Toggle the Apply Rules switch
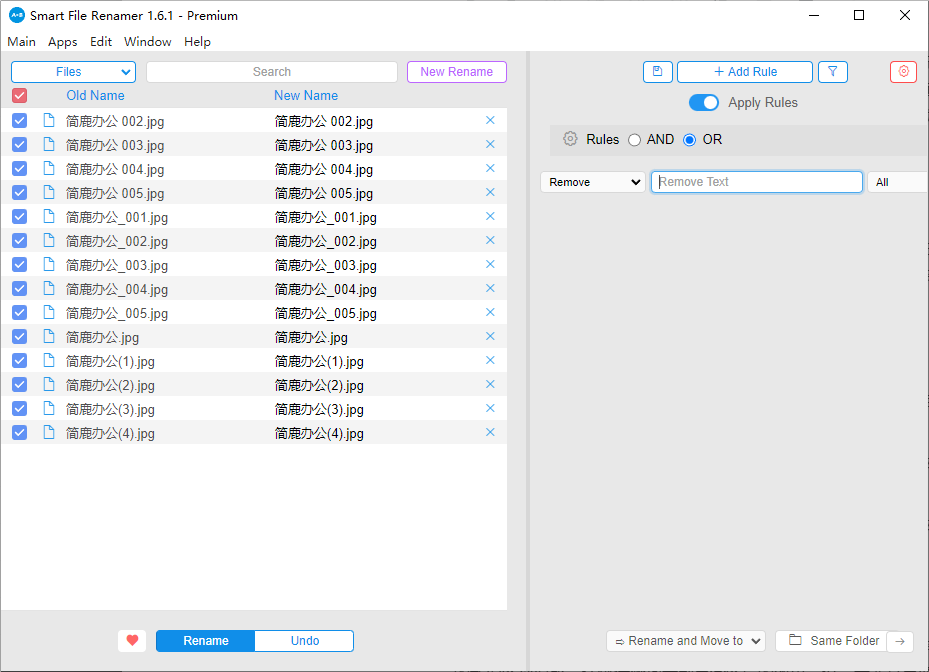 pos(704,103)
